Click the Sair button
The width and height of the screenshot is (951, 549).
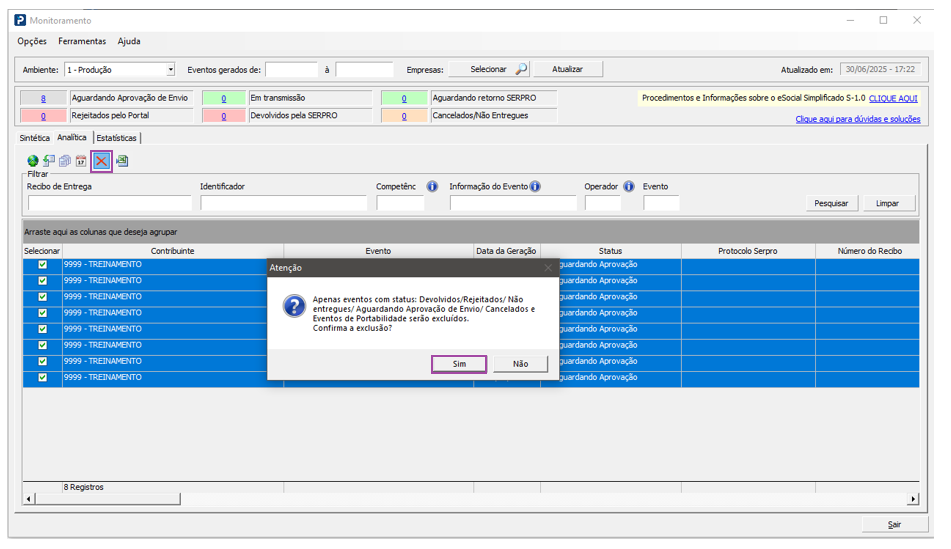coord(895,525)
